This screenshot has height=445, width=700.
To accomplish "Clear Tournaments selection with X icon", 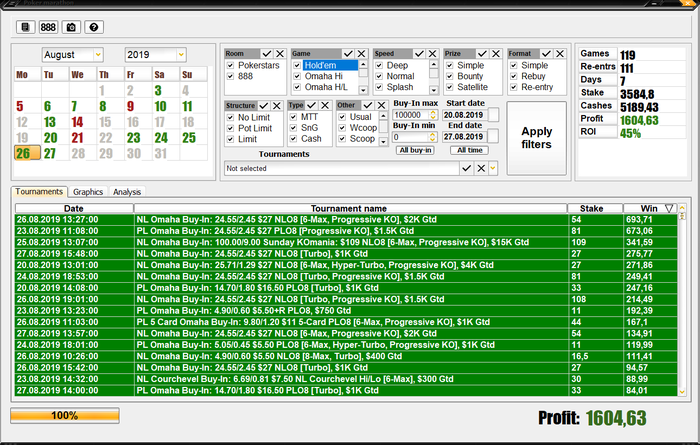I will tap(481, 168).
